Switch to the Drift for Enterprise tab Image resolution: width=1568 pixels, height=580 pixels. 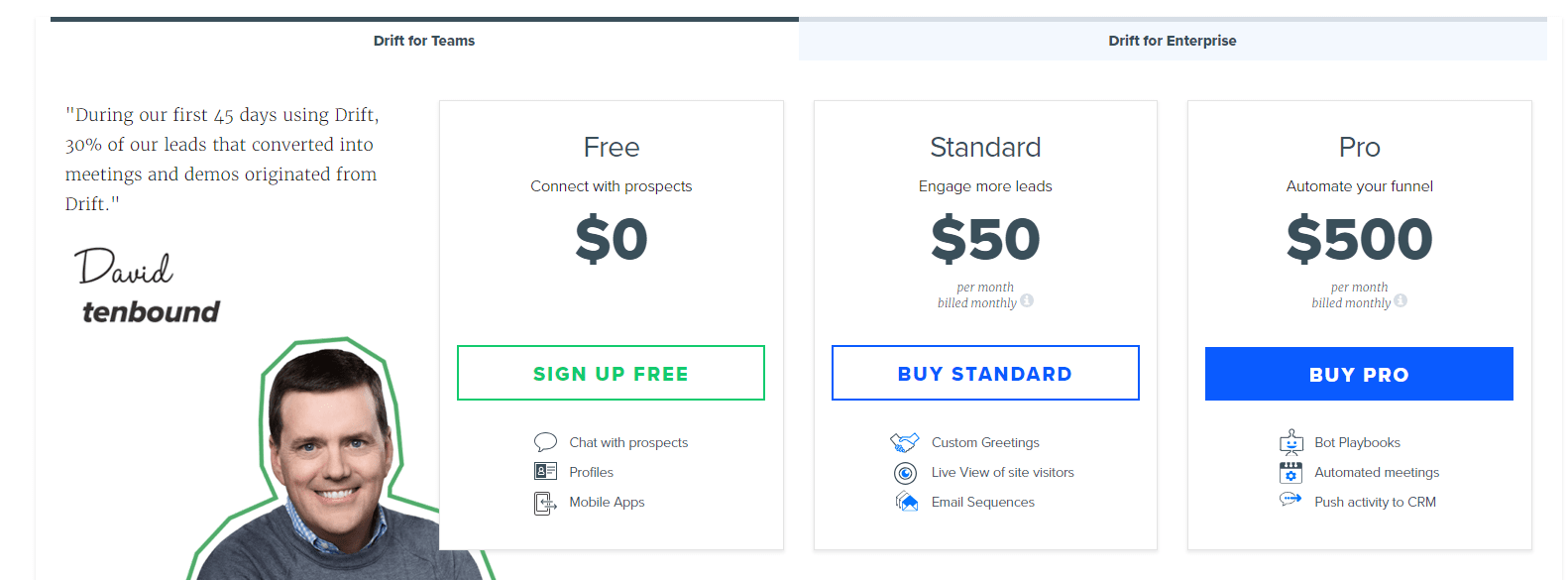[1173, 40]
